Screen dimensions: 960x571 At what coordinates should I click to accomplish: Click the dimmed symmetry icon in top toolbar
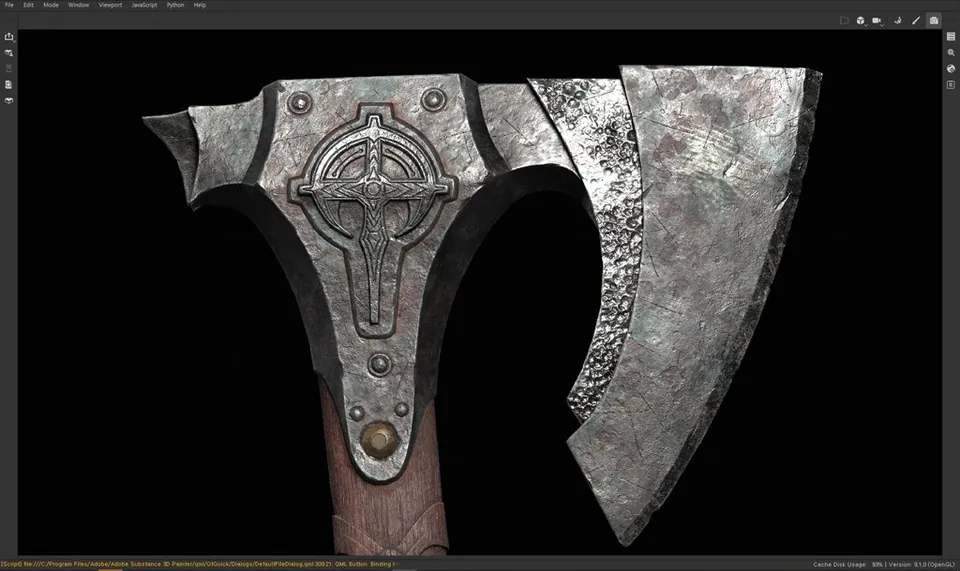pos(844,20)
